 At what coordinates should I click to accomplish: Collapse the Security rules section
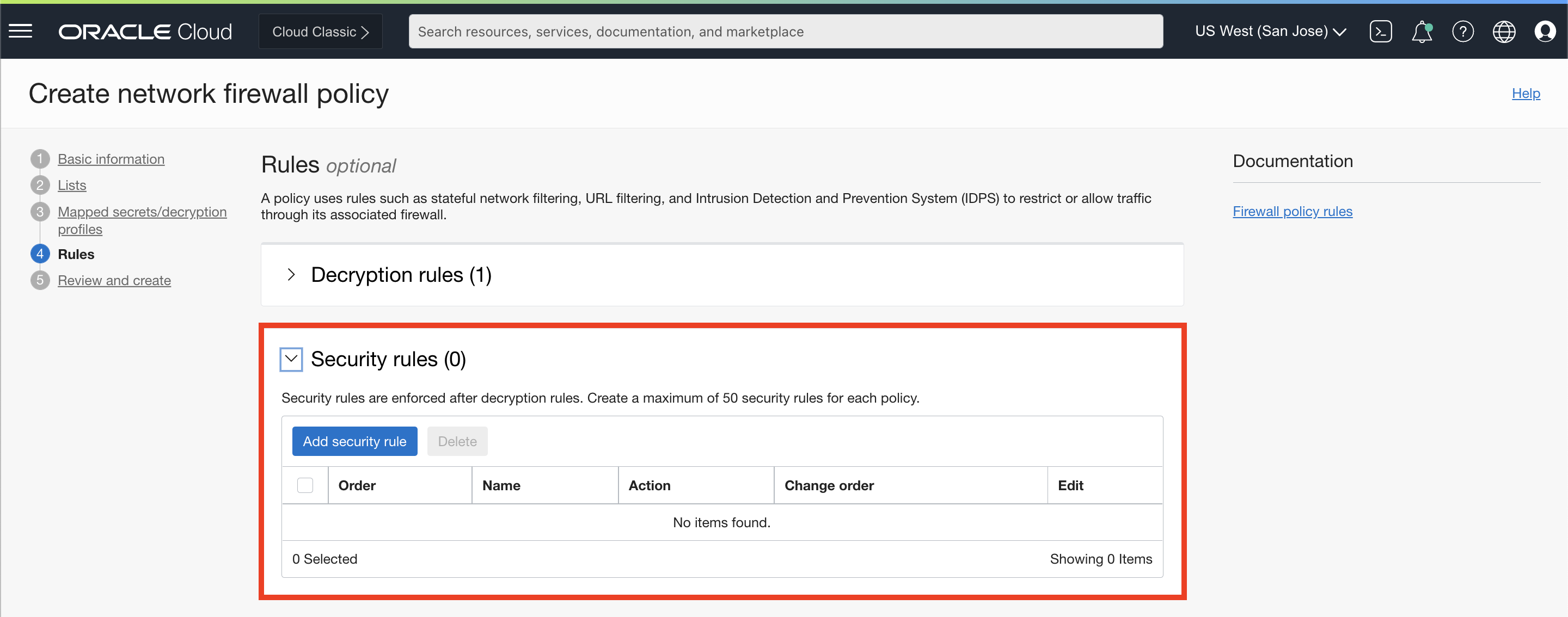pyautogui.click(x=291, y=359)
